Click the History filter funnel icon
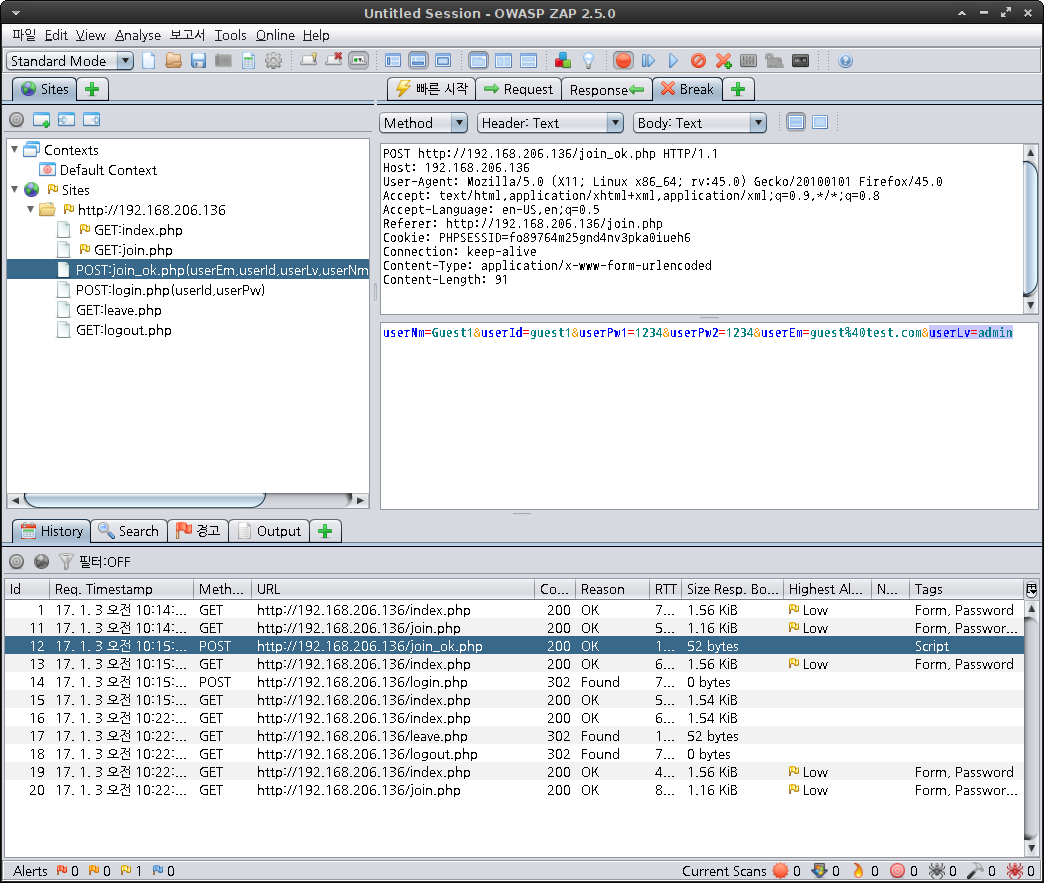This screenshot has width=1044, height=883. pos(66,562)
